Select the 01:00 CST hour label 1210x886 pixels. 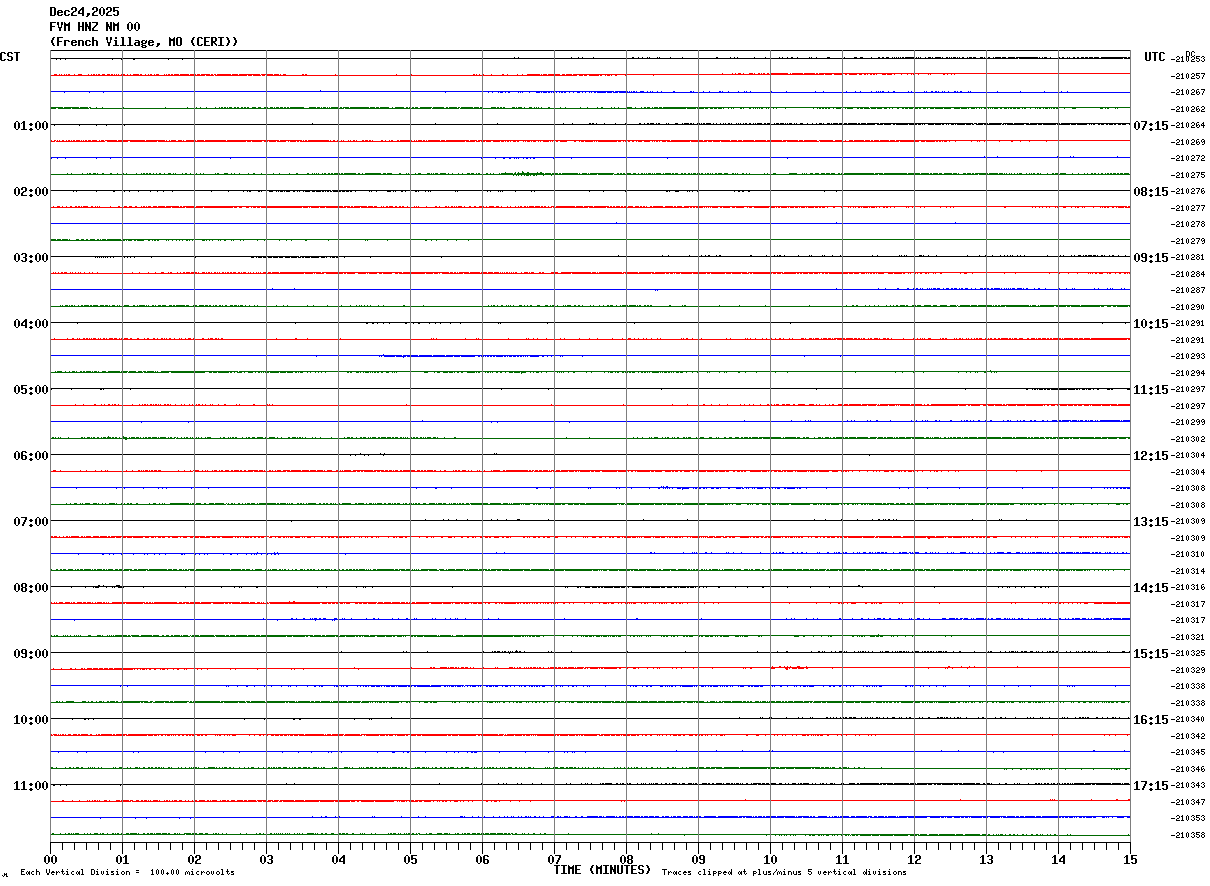[x=31, y=125]
